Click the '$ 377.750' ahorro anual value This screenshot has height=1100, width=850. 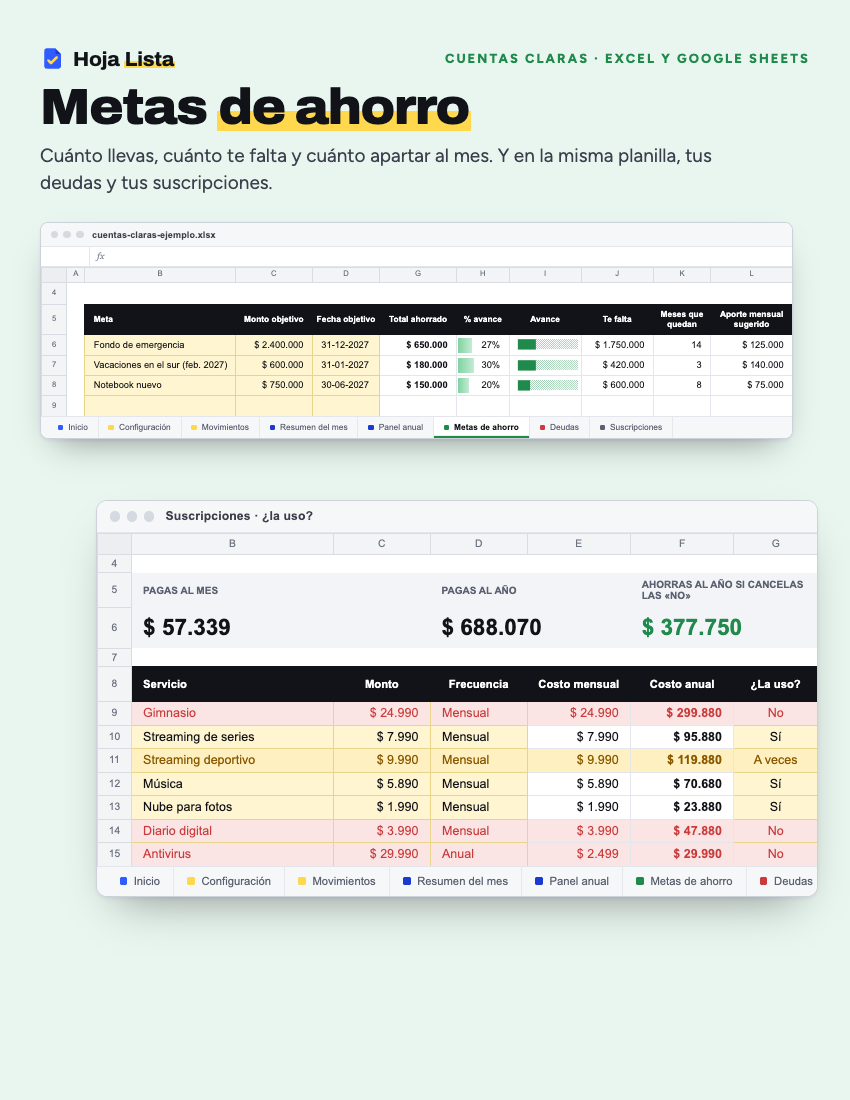click(x=692, y=627)
